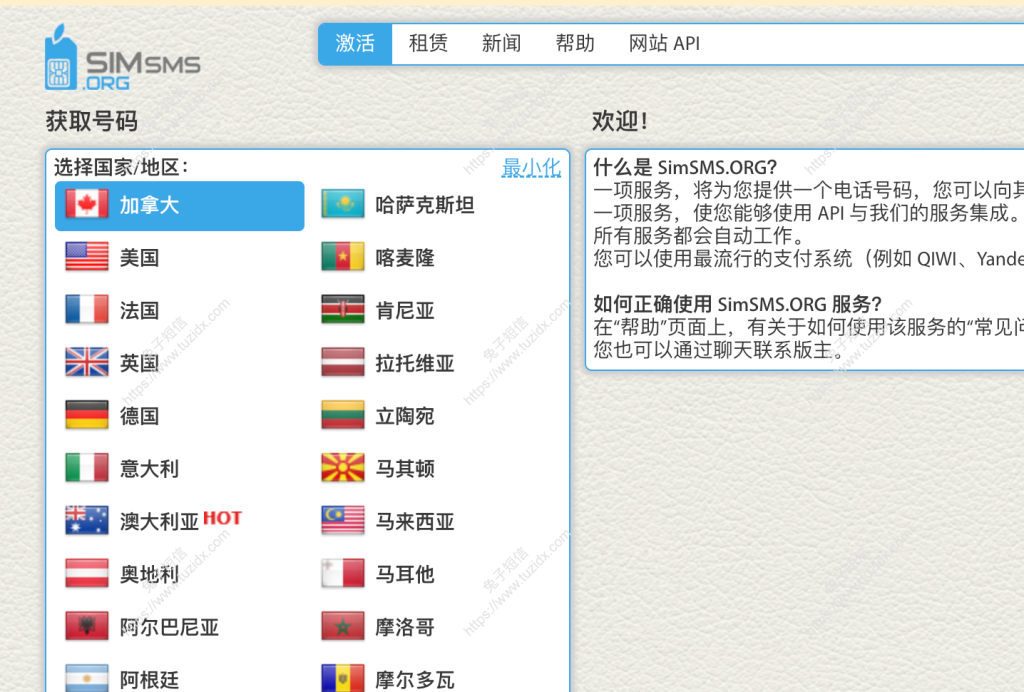Click the 最小化 link to minimize country list
The image size is (1024, 692).
(530, 167)
